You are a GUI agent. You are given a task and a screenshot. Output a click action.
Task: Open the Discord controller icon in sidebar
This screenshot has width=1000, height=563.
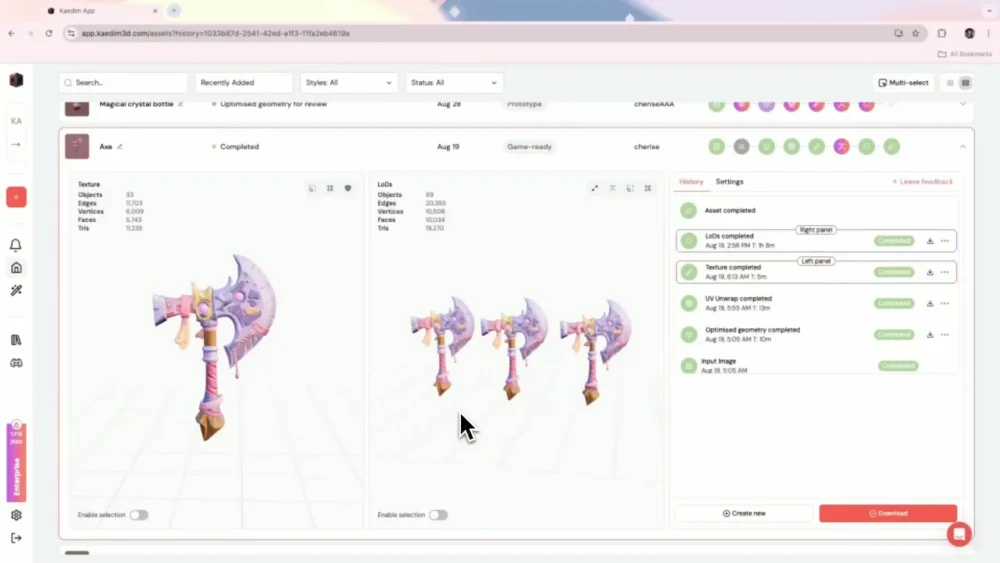pyautogui.click(x=16, y=363)
